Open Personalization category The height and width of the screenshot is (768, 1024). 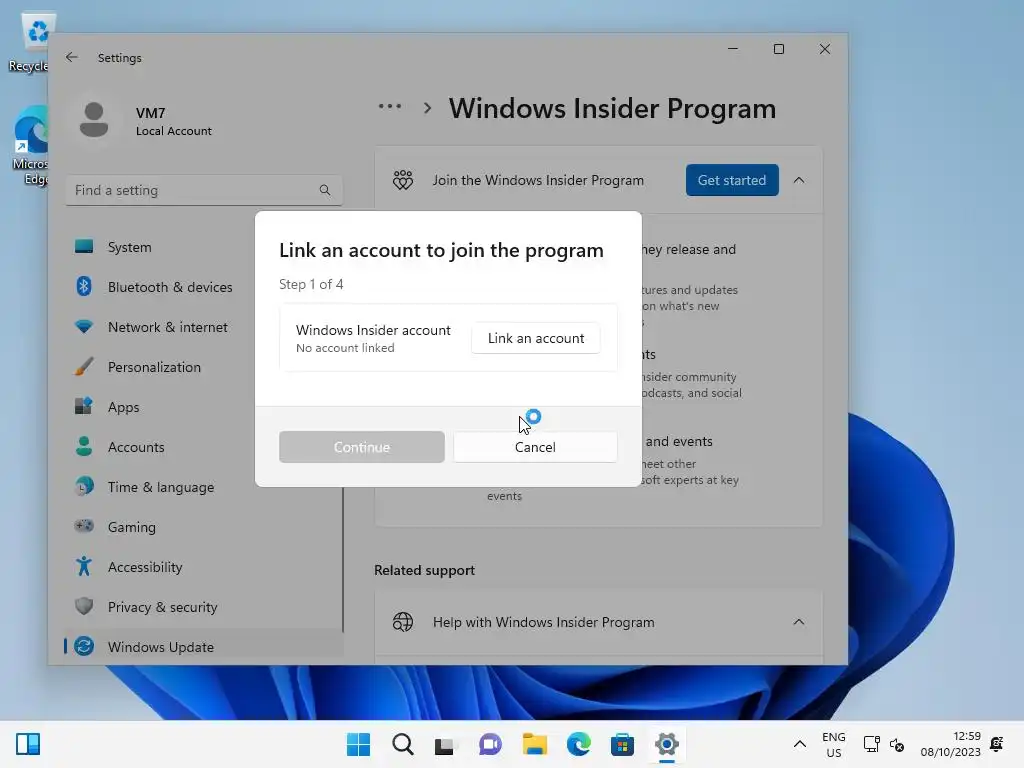[x=204, y=367]
